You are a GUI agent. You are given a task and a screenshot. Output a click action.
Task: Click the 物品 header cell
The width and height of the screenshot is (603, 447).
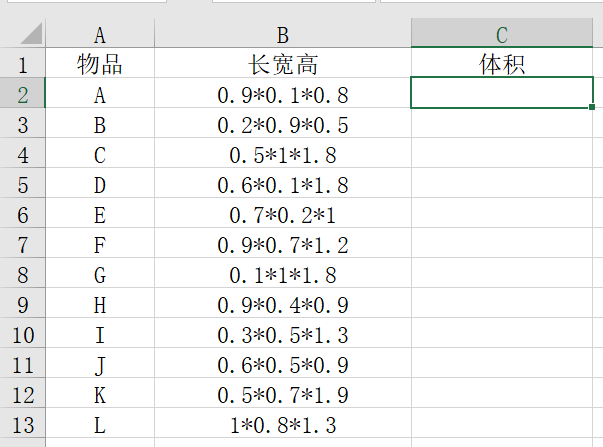point(100,63)
